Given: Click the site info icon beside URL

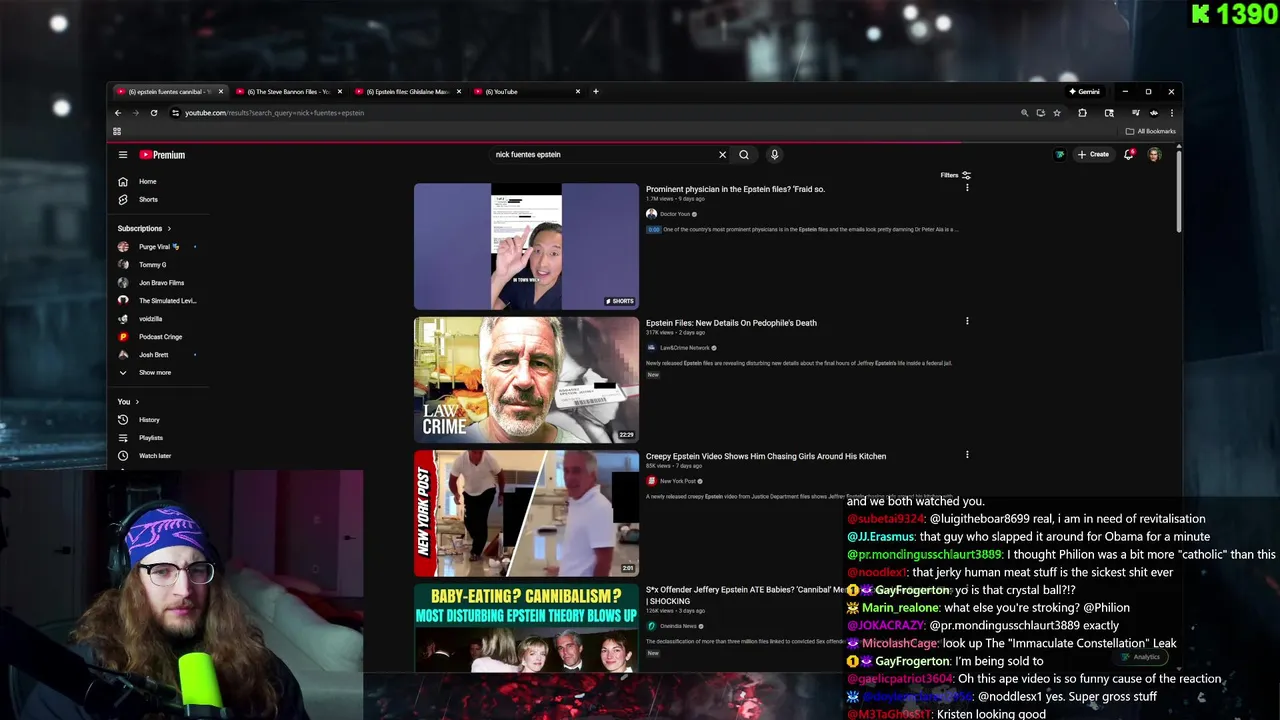Looking at the screenshot, I should coord(175,113).
